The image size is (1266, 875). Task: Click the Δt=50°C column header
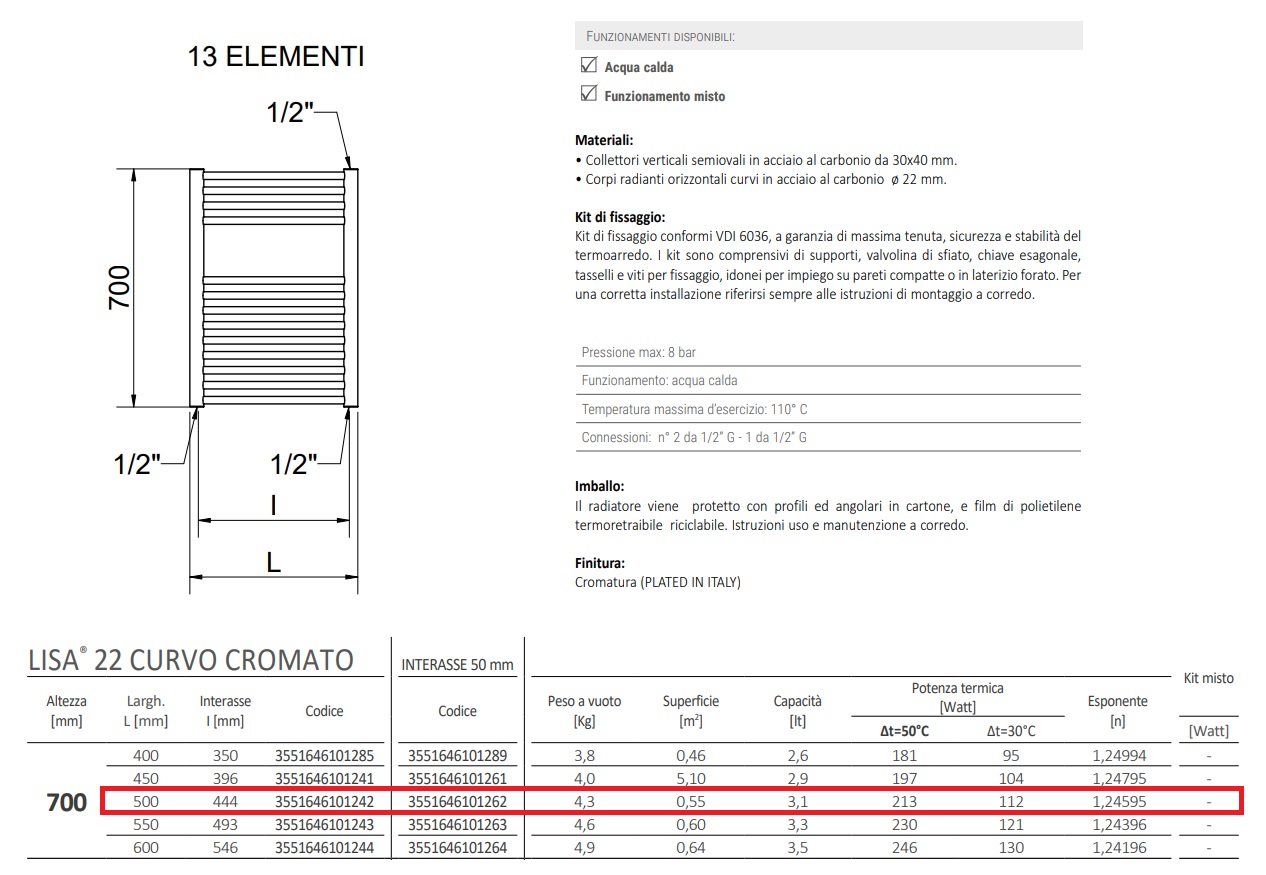coord(904,731)
